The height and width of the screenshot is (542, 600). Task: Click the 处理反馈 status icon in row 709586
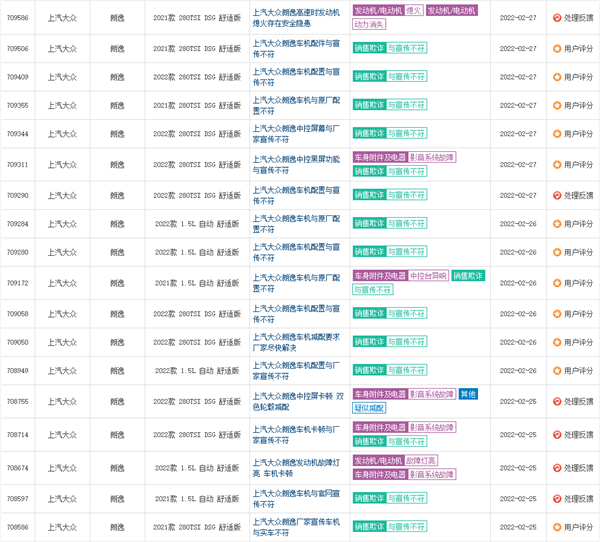coord(557,18)
